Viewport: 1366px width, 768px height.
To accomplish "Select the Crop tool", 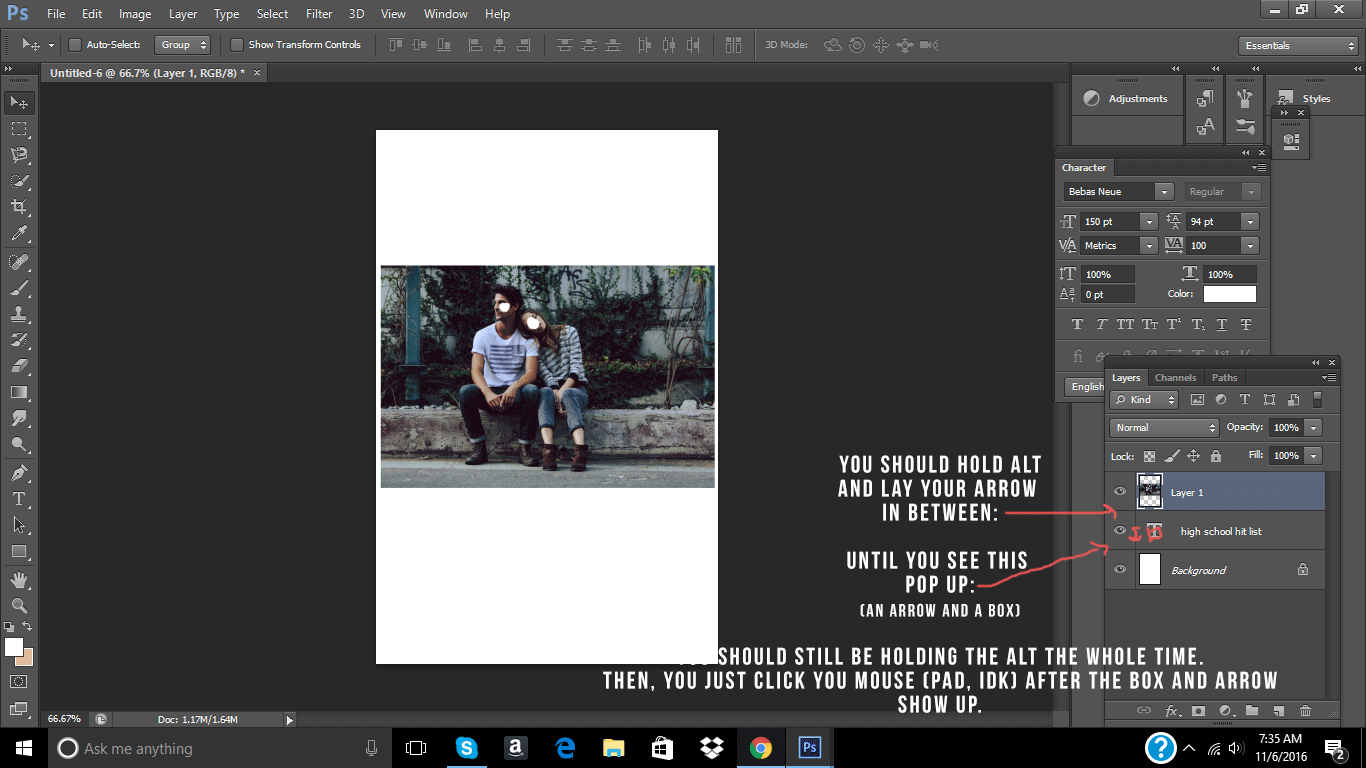I will [x=18, y=207].
